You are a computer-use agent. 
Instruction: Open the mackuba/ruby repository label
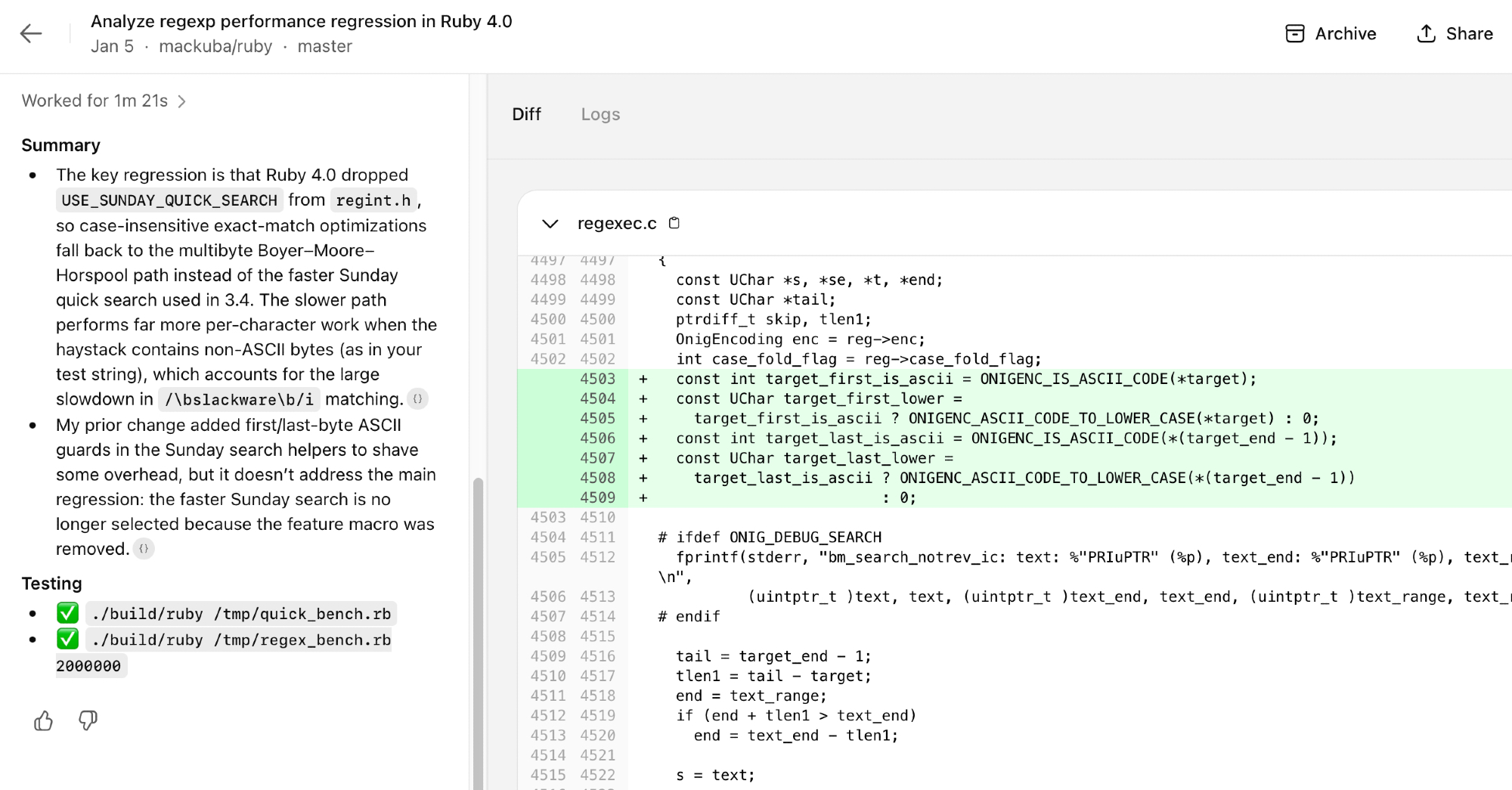(215, 47)
